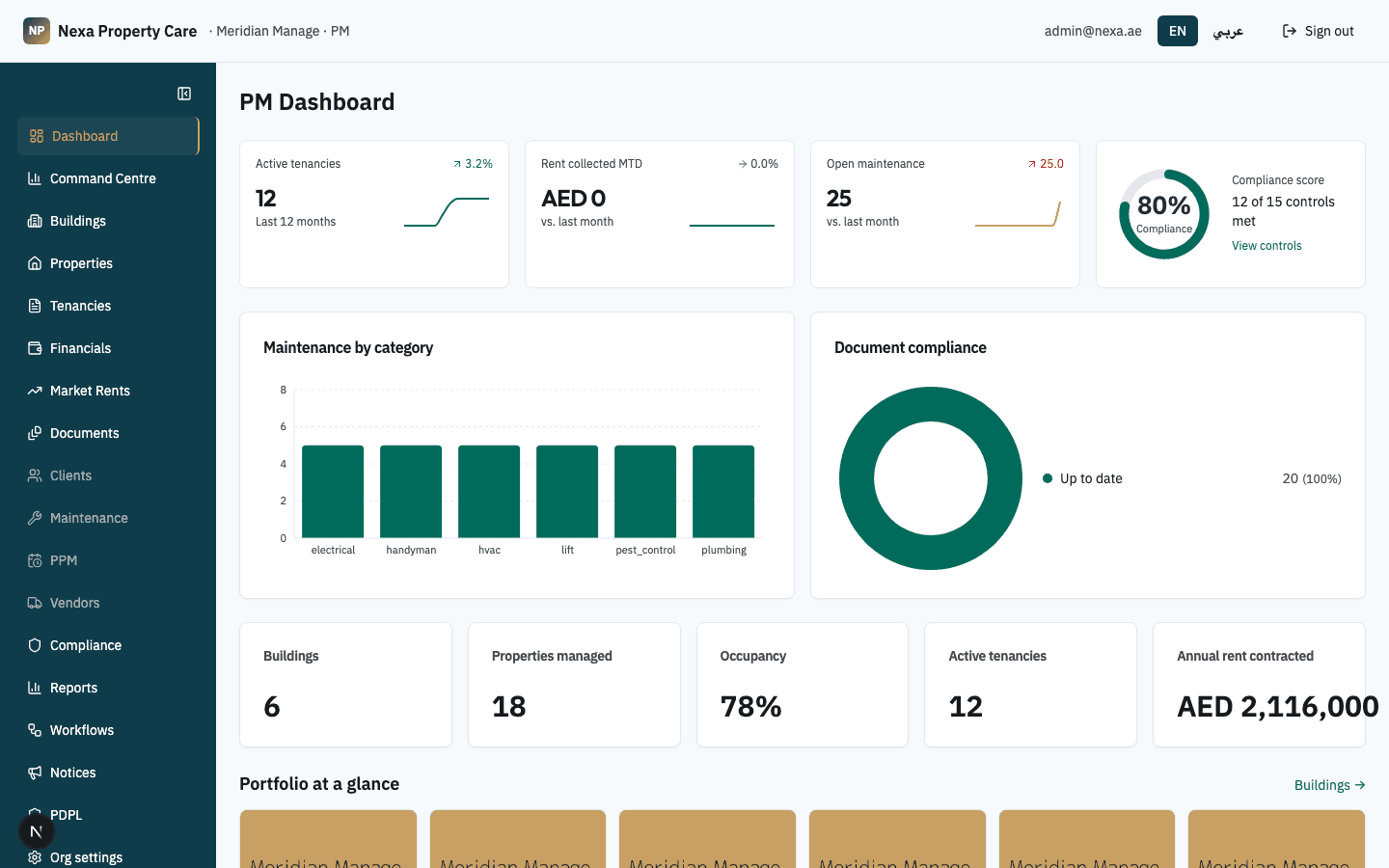Click the Open maintenance 25.0 trend value
This screenshot has height=868, width=1389.
pos(1046,164)
